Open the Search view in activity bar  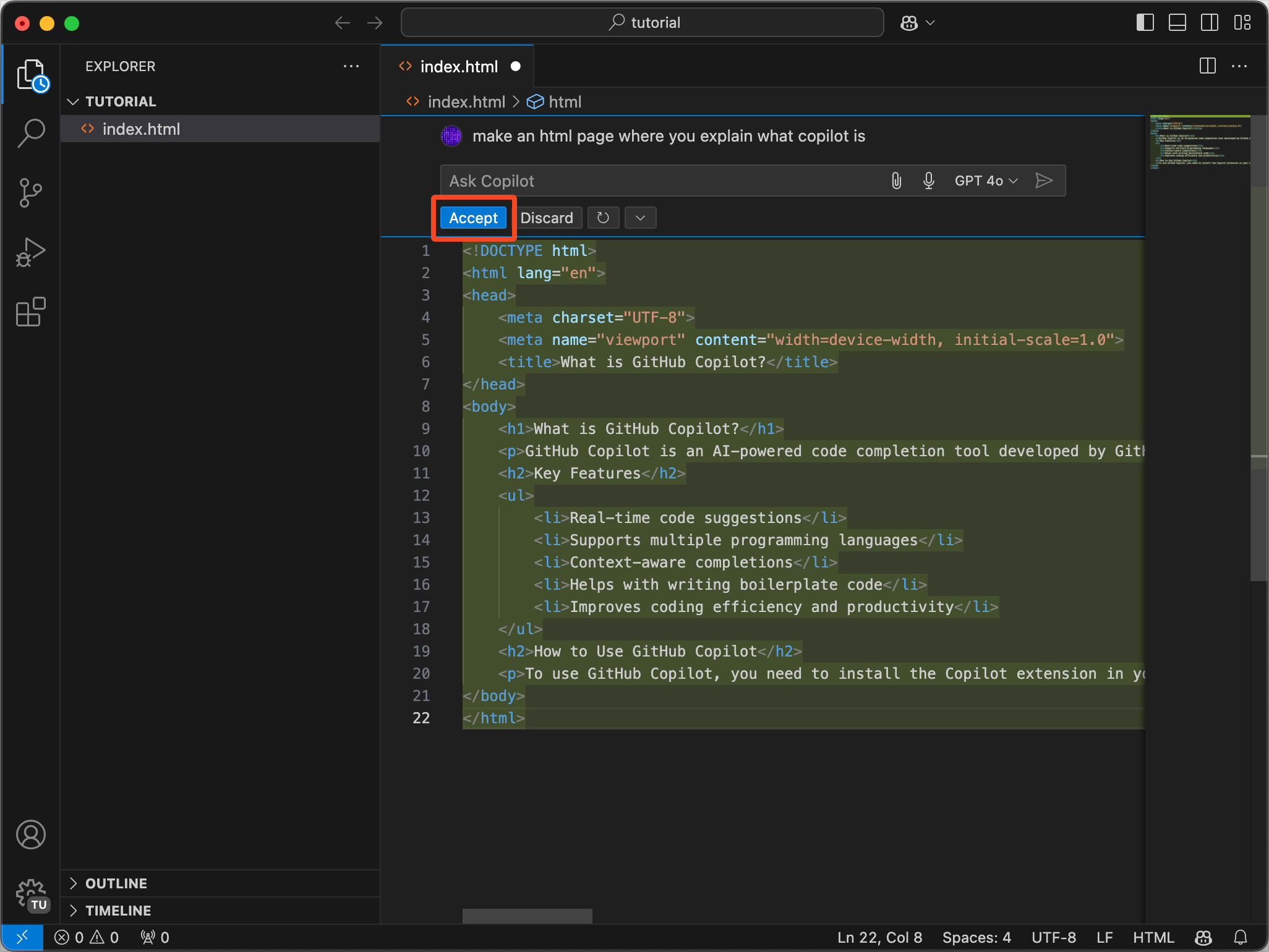[x=31, y=132]
